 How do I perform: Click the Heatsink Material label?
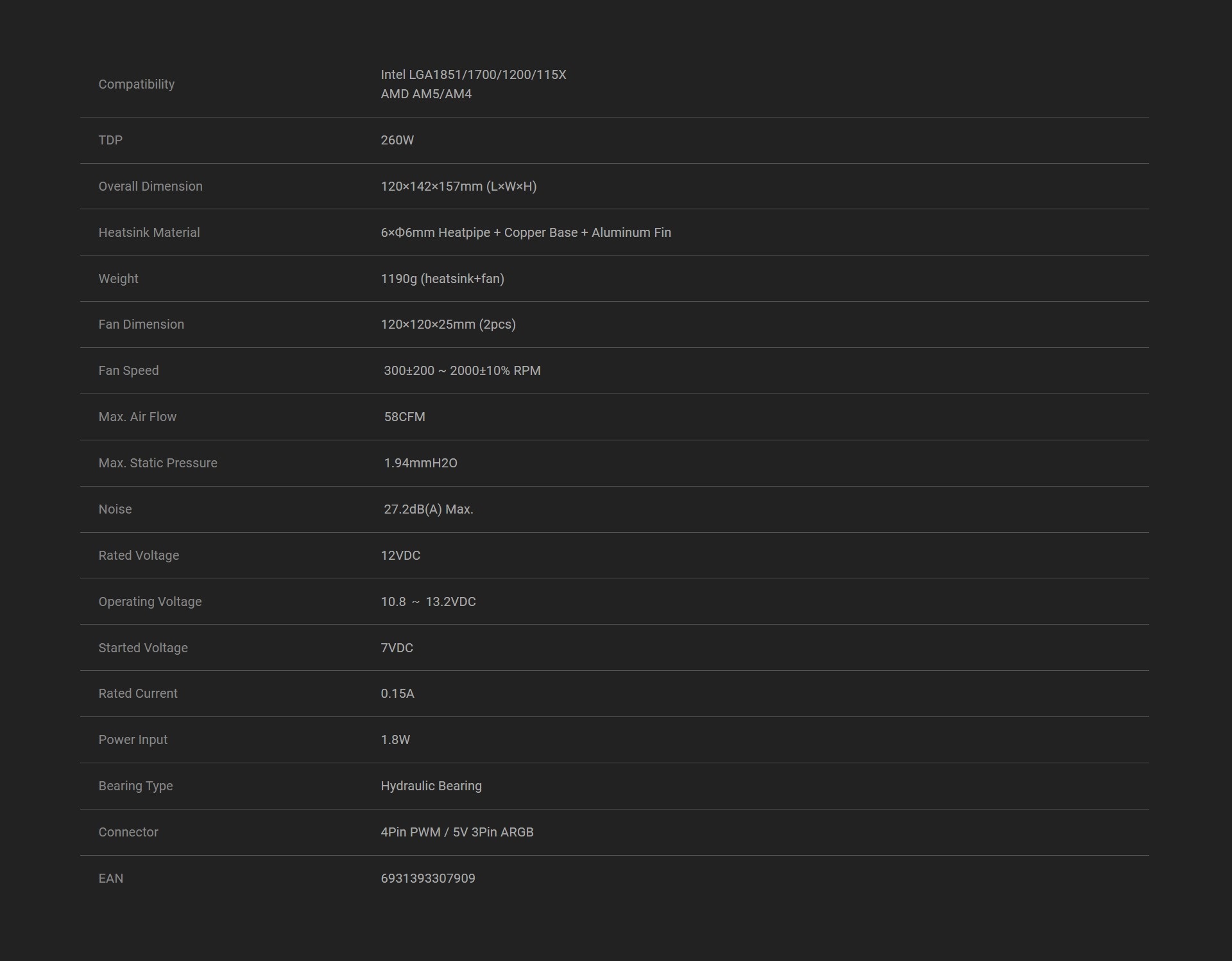pos(149,232)
